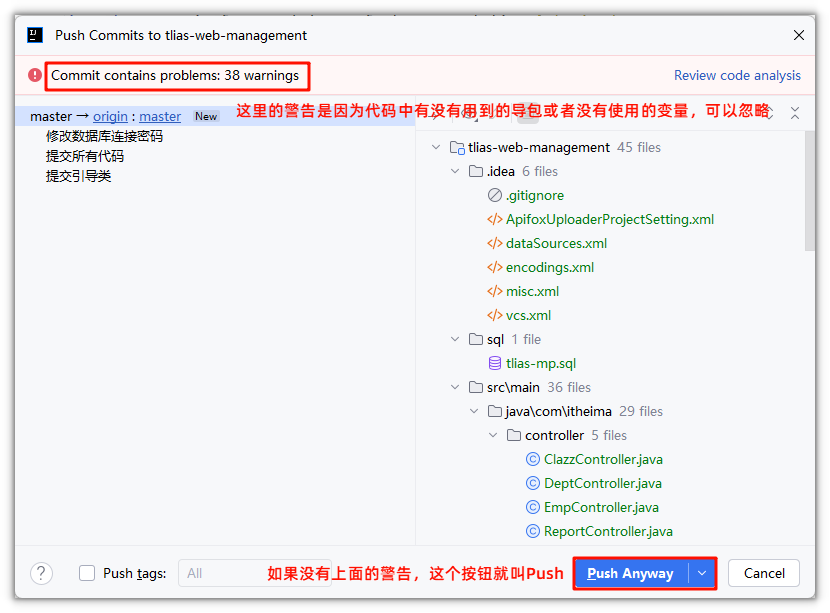
Task: Click Review code analysis link
Action: (737, 75)
